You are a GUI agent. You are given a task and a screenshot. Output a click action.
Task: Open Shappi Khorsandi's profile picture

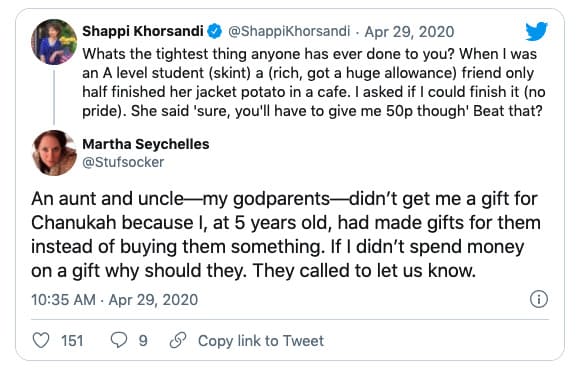(x=54, y=42)
